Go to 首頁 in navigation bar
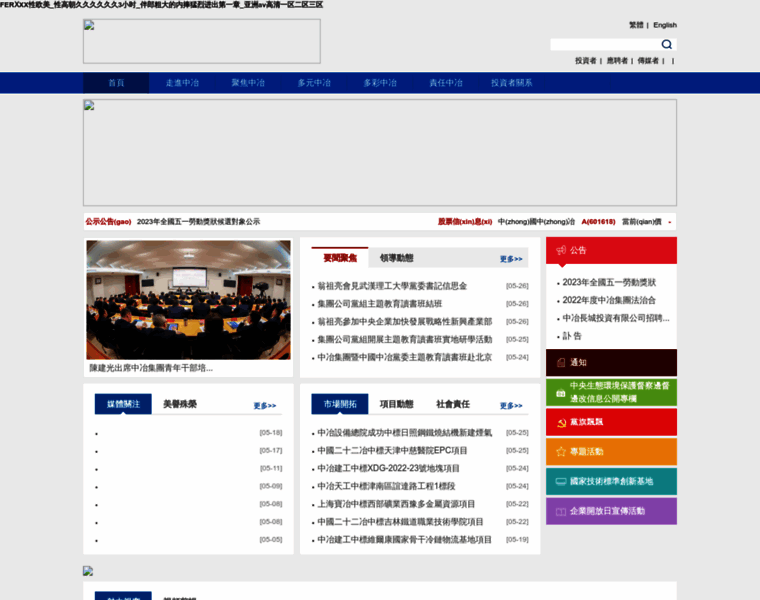The height and width of the screenshot is (600, 760). point(116,83)
